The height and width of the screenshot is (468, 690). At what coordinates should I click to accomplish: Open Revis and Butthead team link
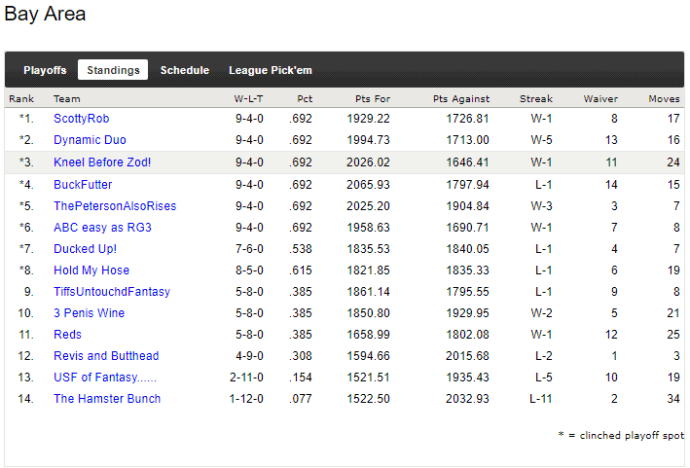pos(106,356)
